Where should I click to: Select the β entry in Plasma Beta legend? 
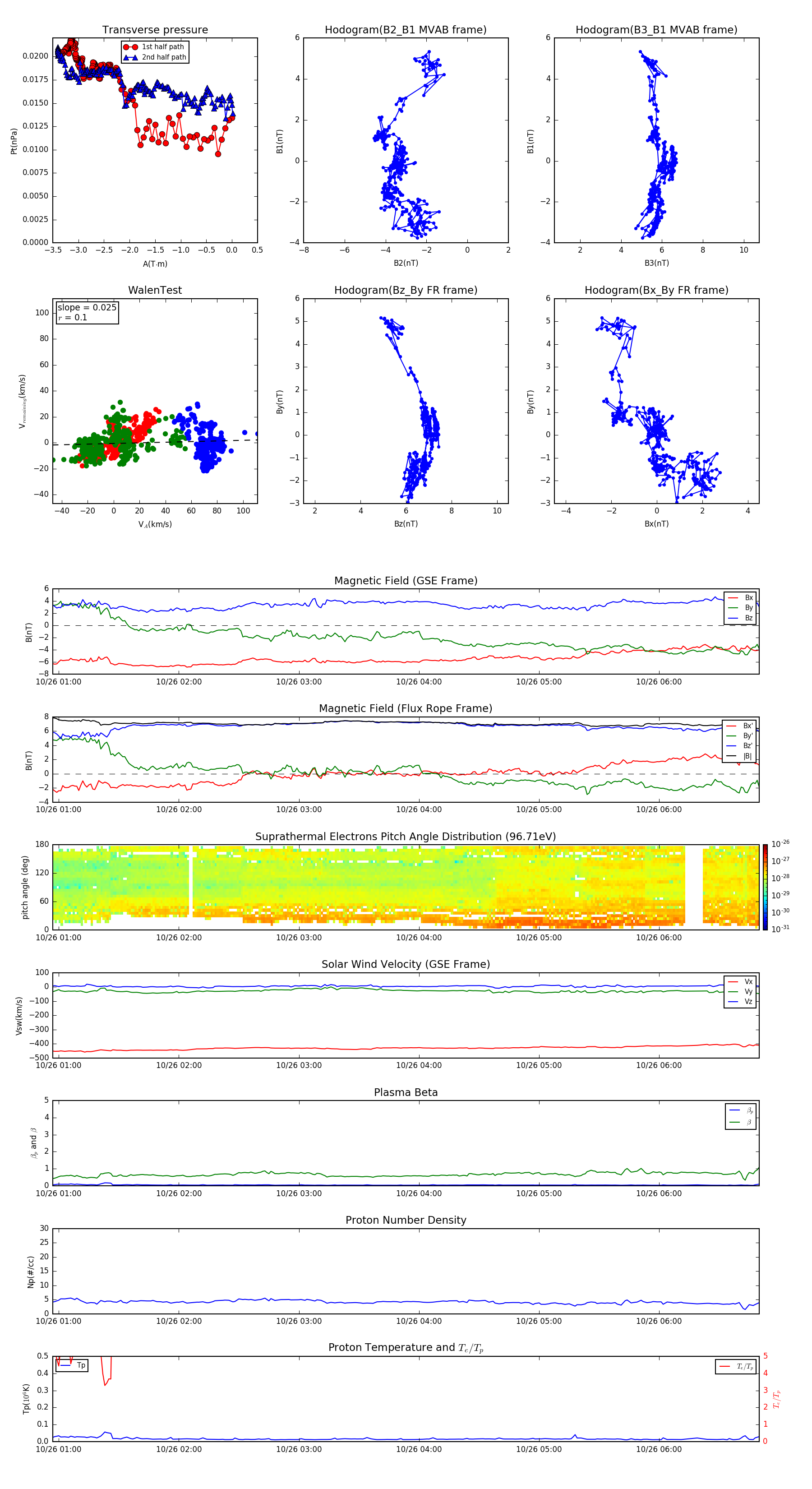741,1122
